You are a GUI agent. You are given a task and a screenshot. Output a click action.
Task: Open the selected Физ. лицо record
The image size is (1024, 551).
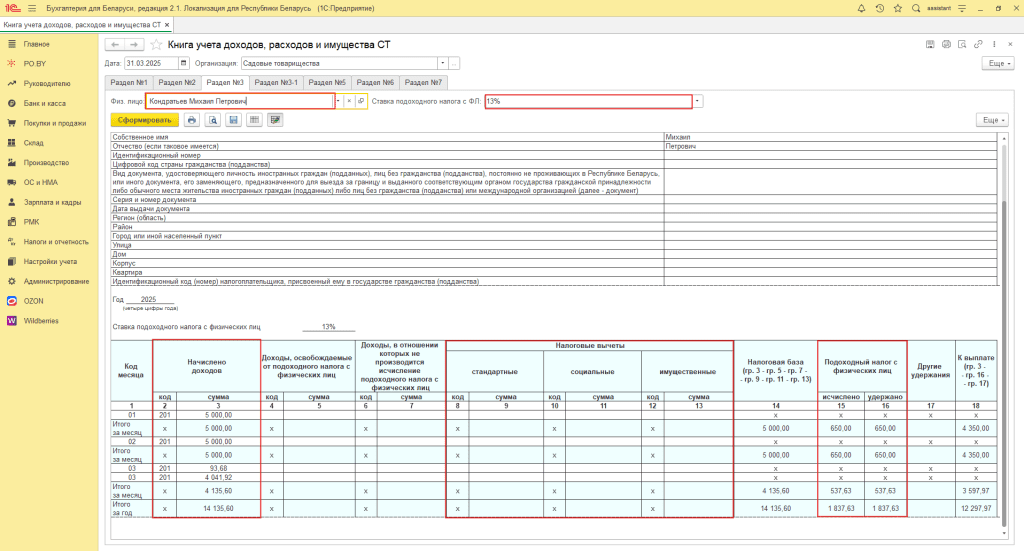pos(360,101)
